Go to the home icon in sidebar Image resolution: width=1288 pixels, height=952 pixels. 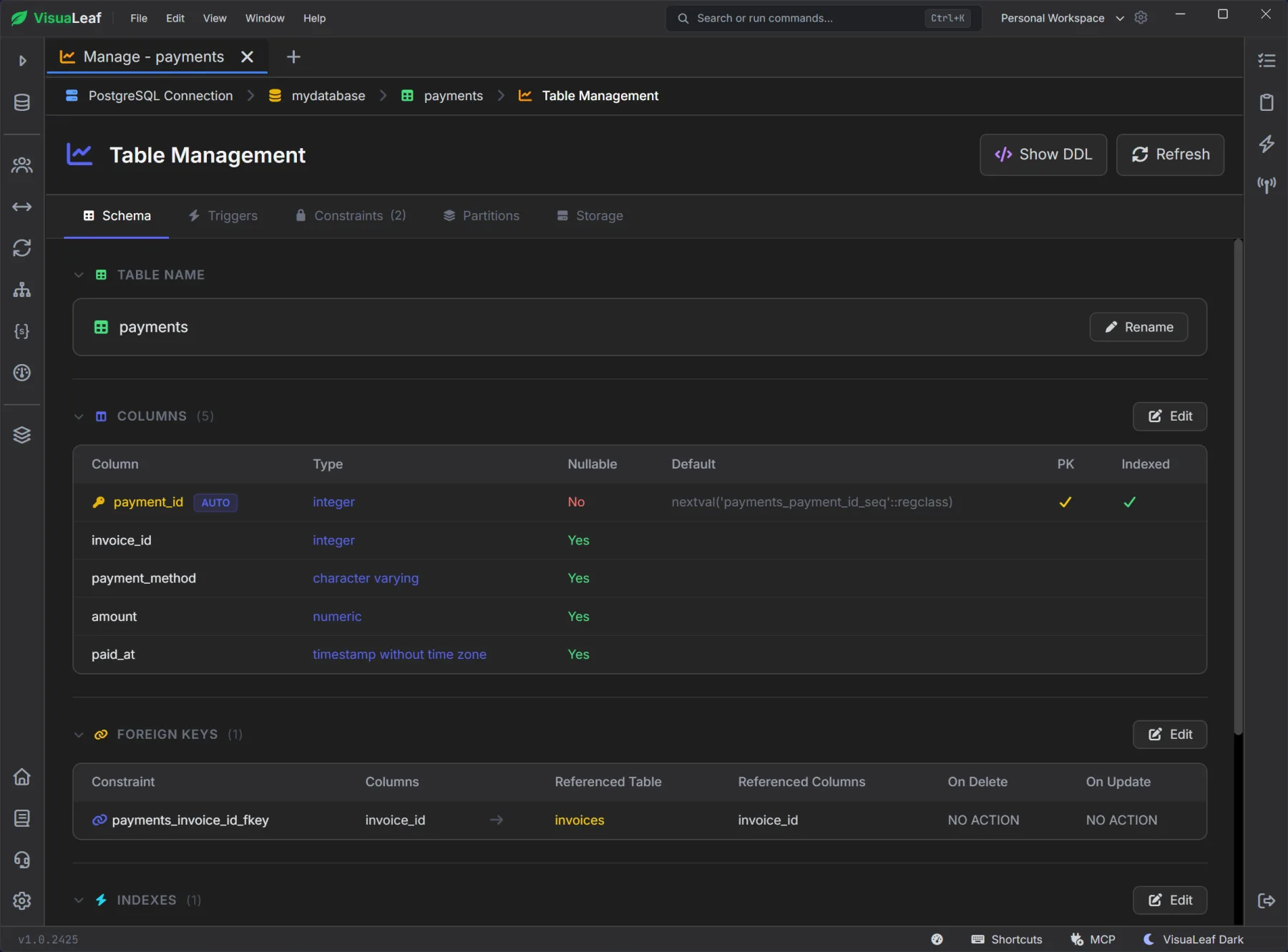tap(22, 777)
